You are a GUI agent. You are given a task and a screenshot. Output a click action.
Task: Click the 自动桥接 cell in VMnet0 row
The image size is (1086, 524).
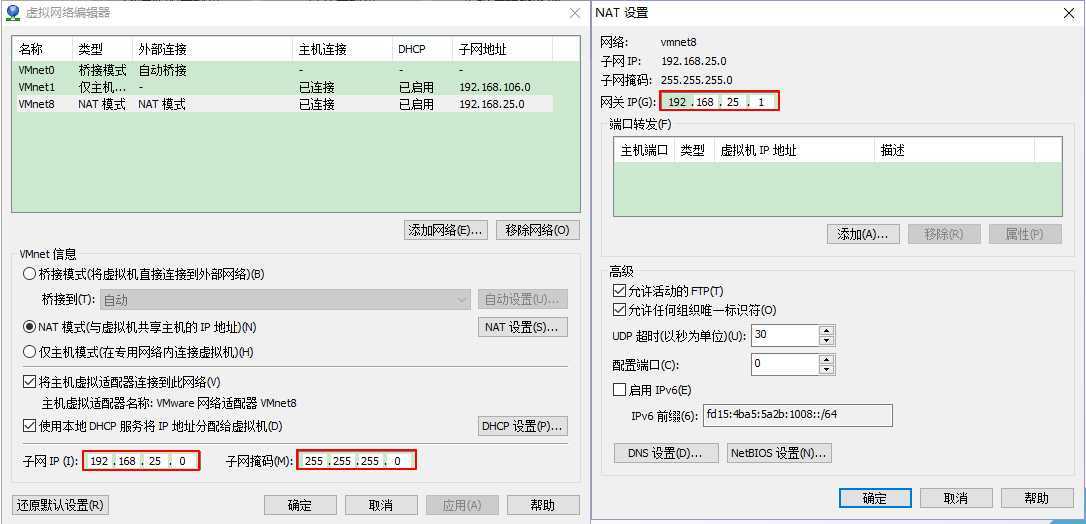click(x=162, y=70)
